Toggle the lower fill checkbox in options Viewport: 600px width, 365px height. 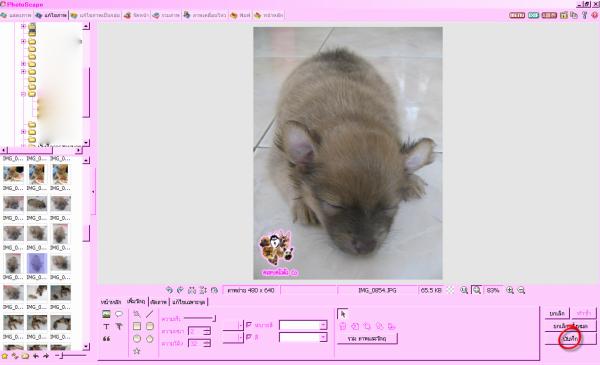(x=249, y=337)
